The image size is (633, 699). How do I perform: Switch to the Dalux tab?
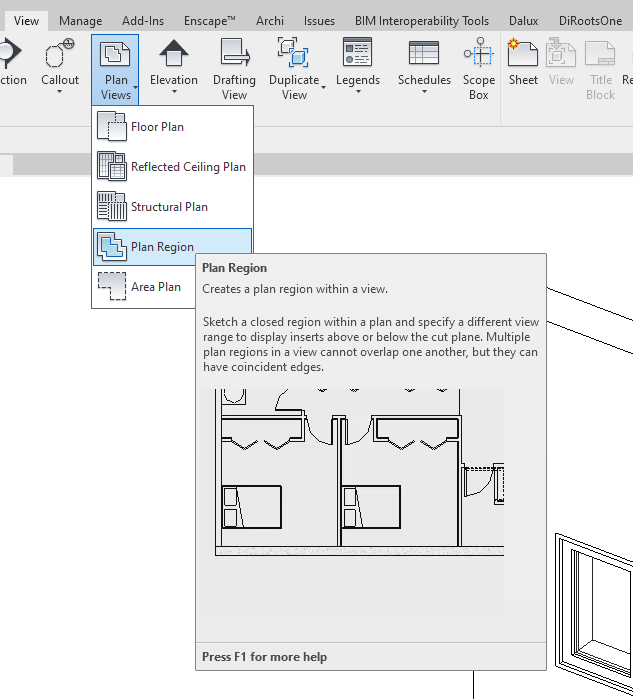coord(524,21)
